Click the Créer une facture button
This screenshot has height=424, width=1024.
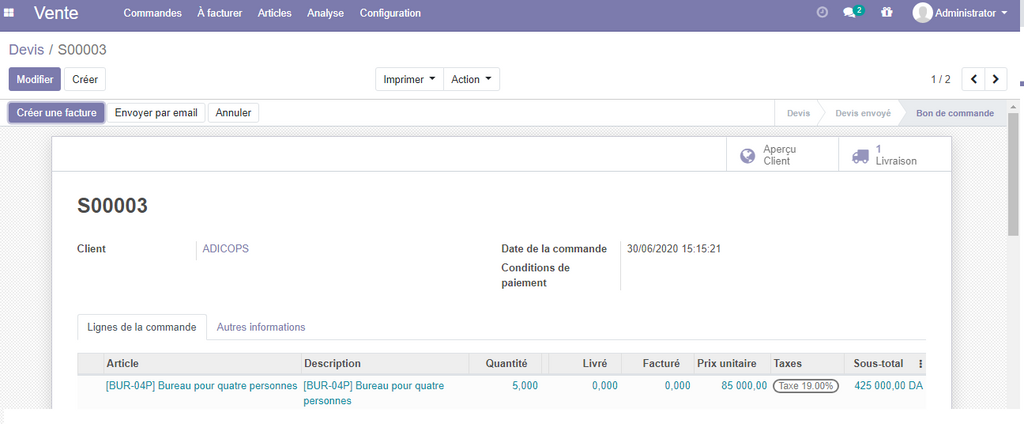56,113
